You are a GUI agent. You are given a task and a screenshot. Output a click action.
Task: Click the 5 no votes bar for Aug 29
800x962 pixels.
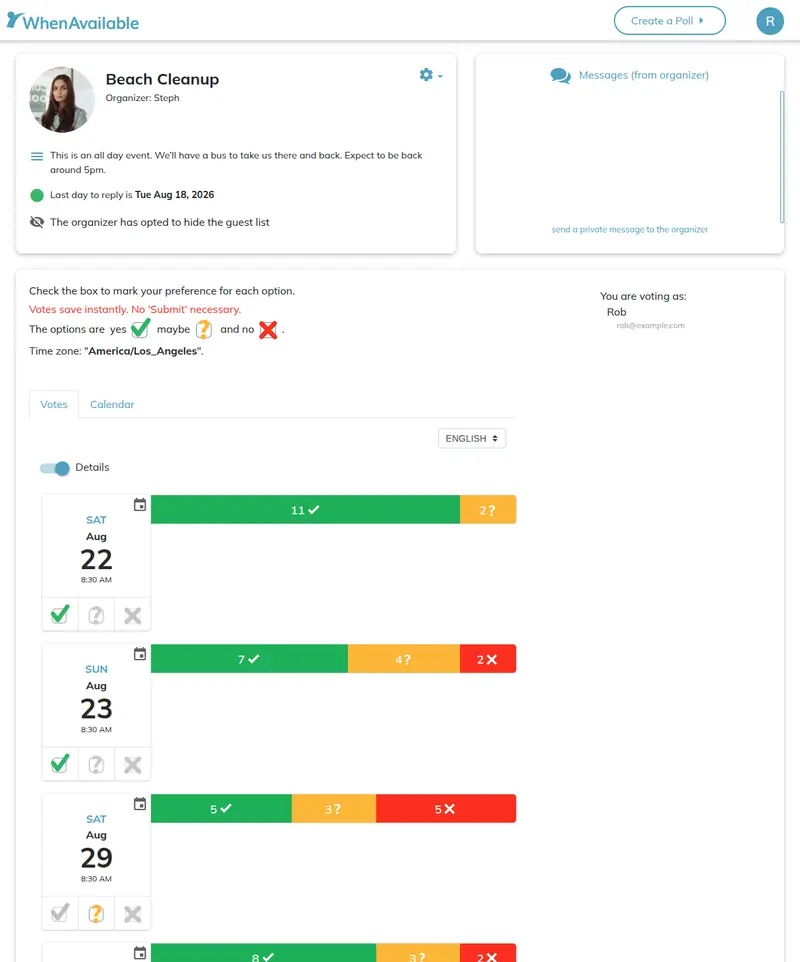(x=446, y=809)
